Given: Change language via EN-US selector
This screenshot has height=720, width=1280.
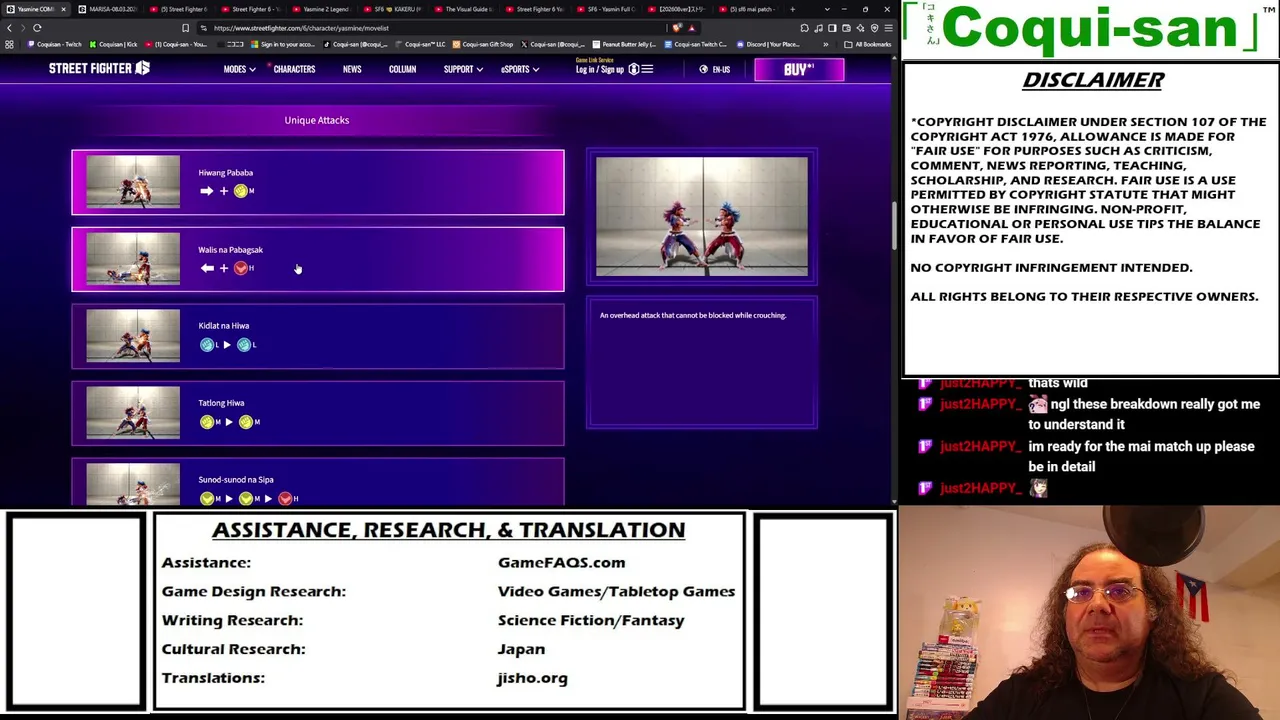Looking at the screenshot, I should point(715,69).
